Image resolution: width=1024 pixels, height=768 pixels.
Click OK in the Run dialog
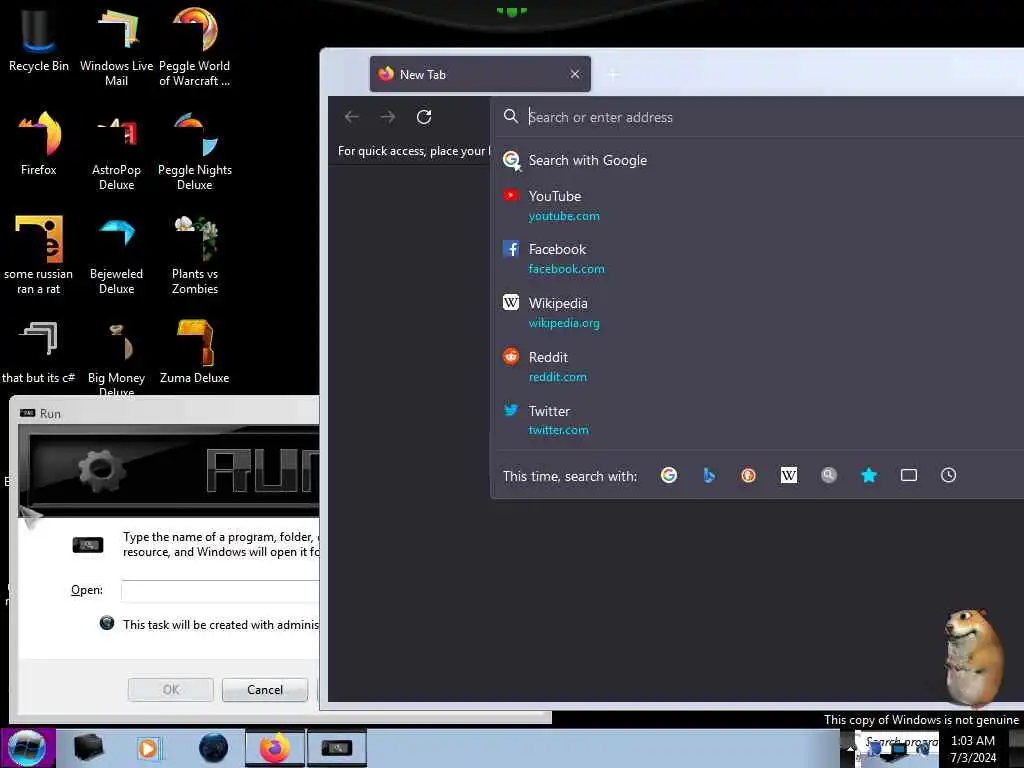[x=170, y=690]
